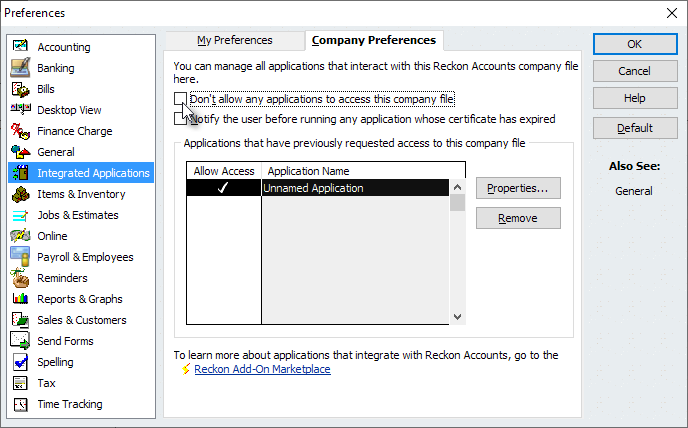This screenshot has height=428, width=688.
Task: Click the Reports & Graphs chart icon
Action: pos(20,299)
